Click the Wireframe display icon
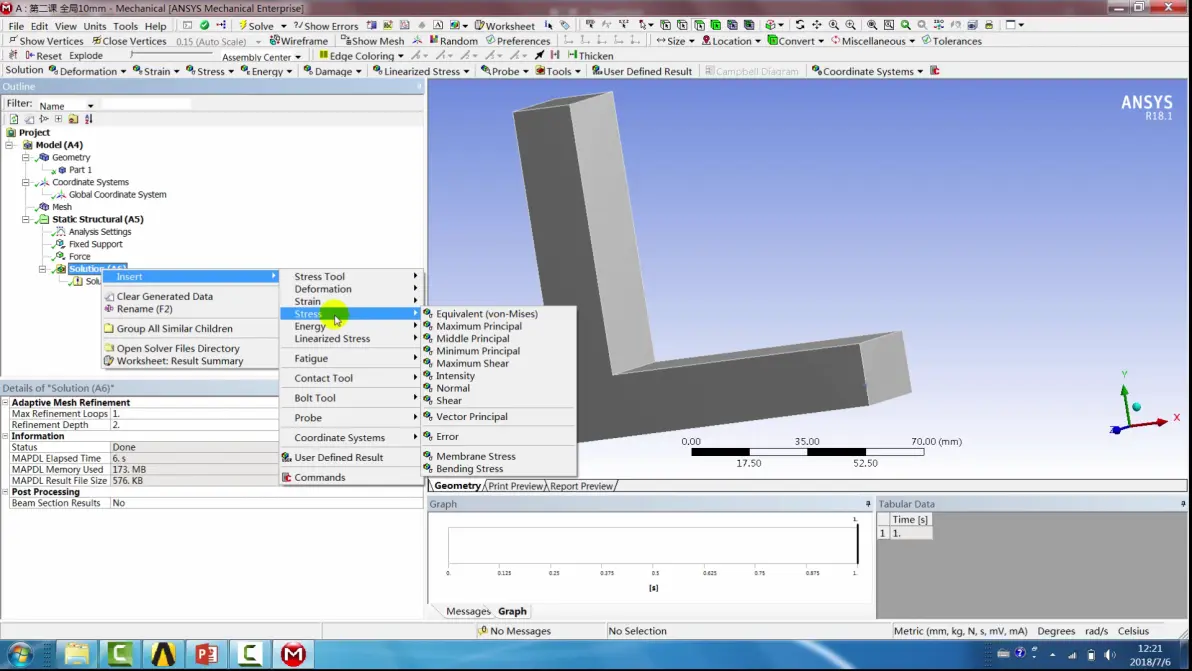The width and height of the screenshot is (1192, 671). (x=274, y=40)
